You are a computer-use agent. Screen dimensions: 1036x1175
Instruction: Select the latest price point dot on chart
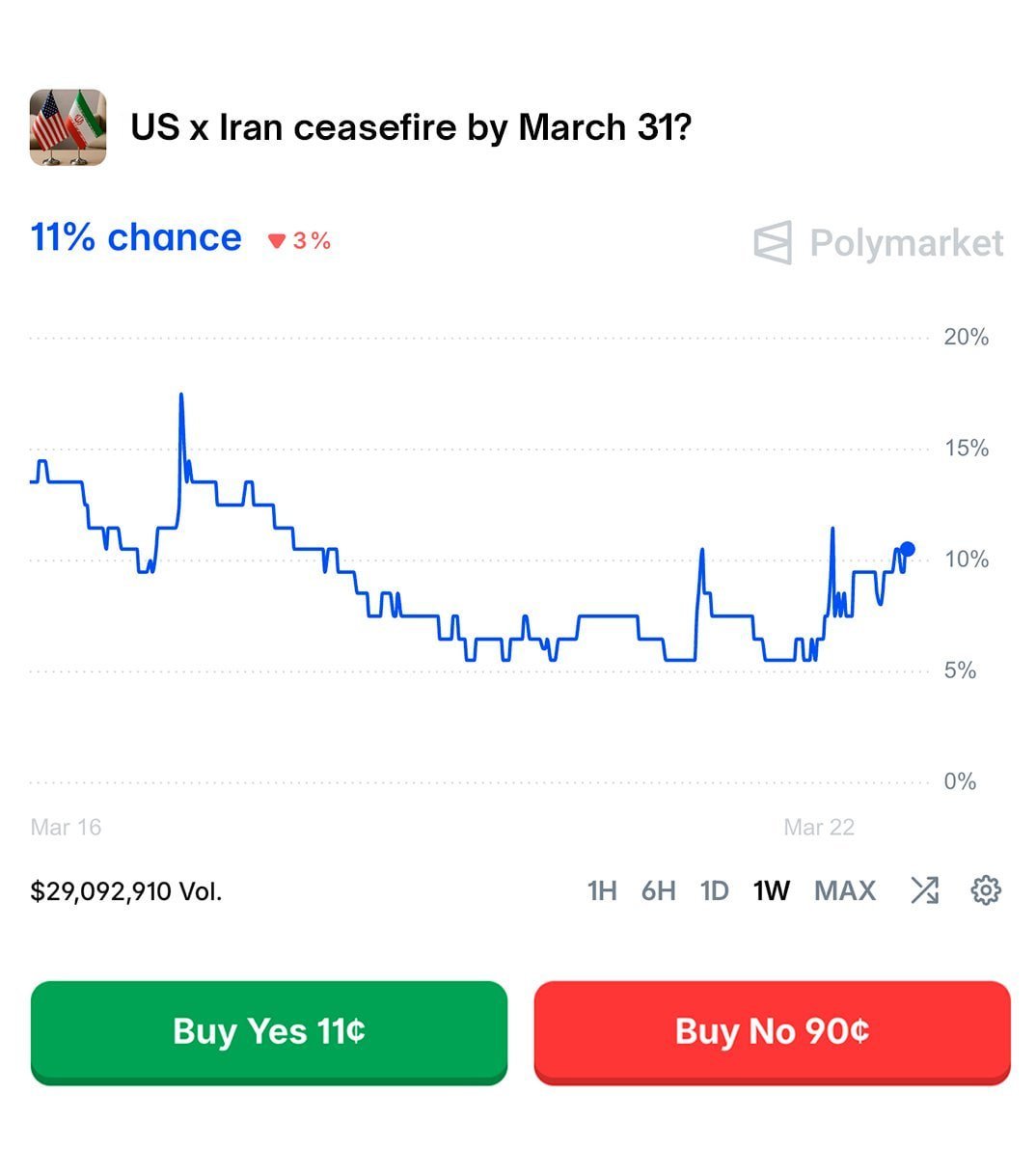coord(907,549)
